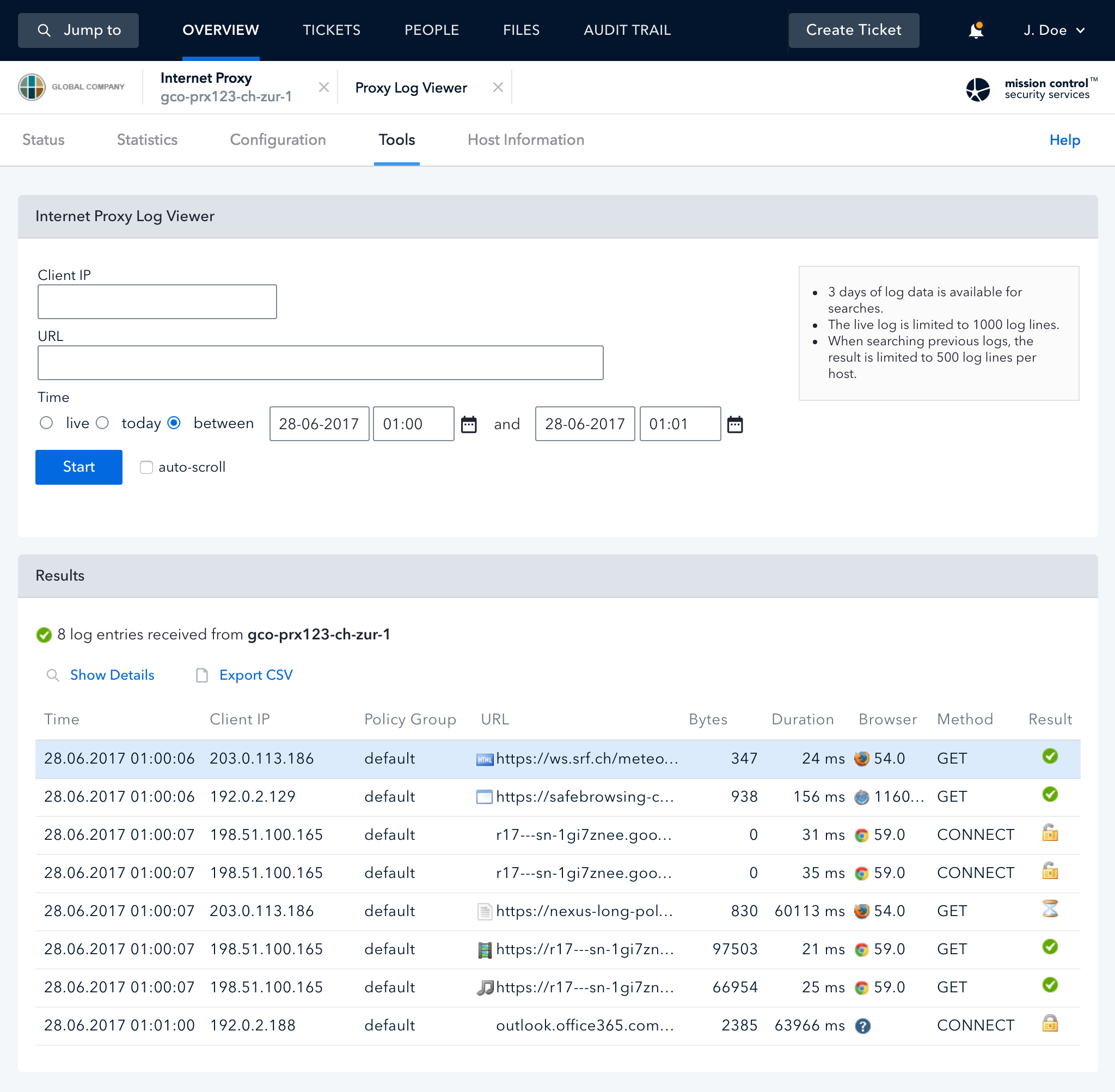The image size is (1115, 1092).
Task: Close the Internet Proxy tab
Action: tap(324, 87)
